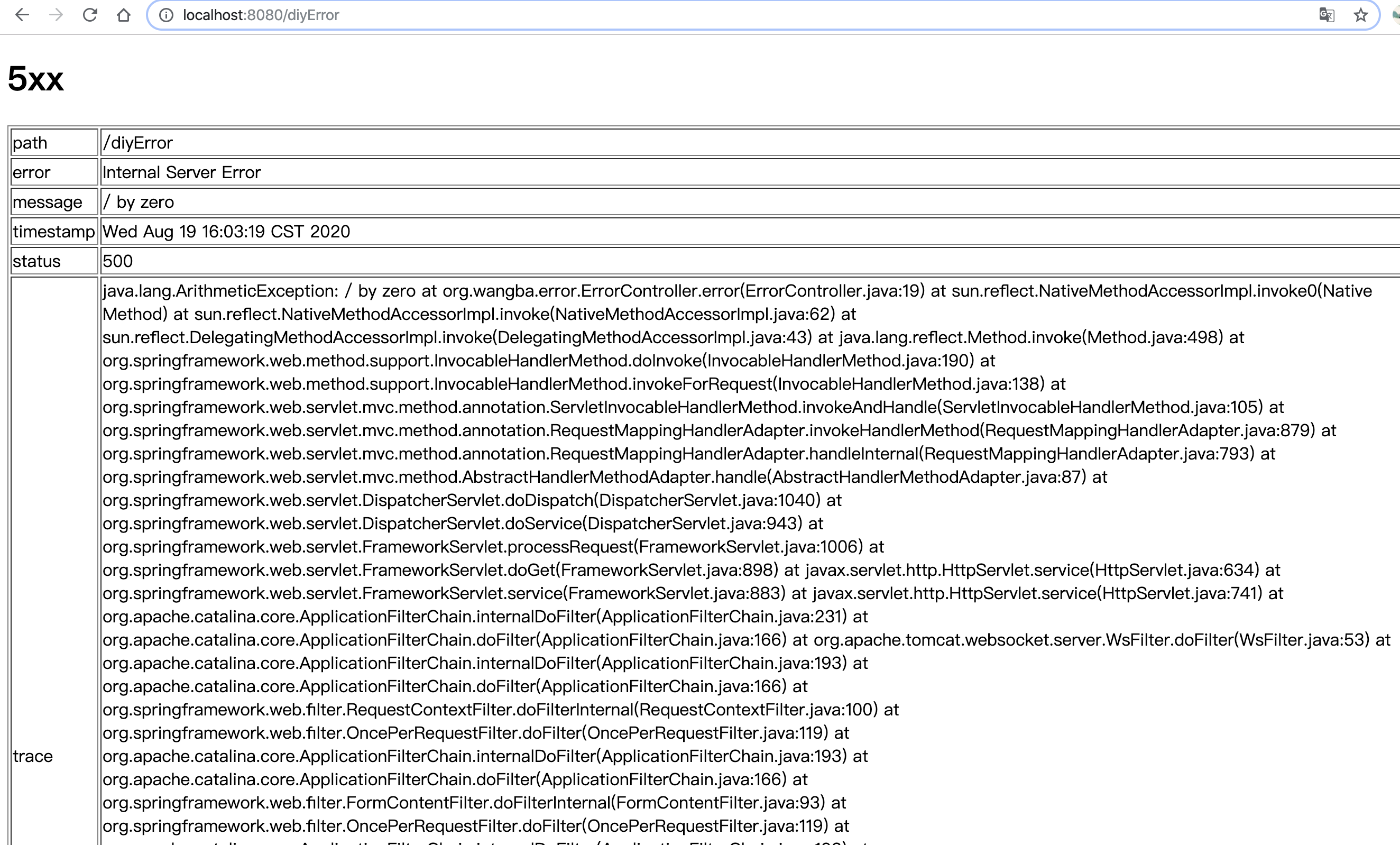Image resolution: width=1400 pixels, height=845 pixels.
Task: Reload the current page
Action: pyautogui.click(x=90, y=15)
